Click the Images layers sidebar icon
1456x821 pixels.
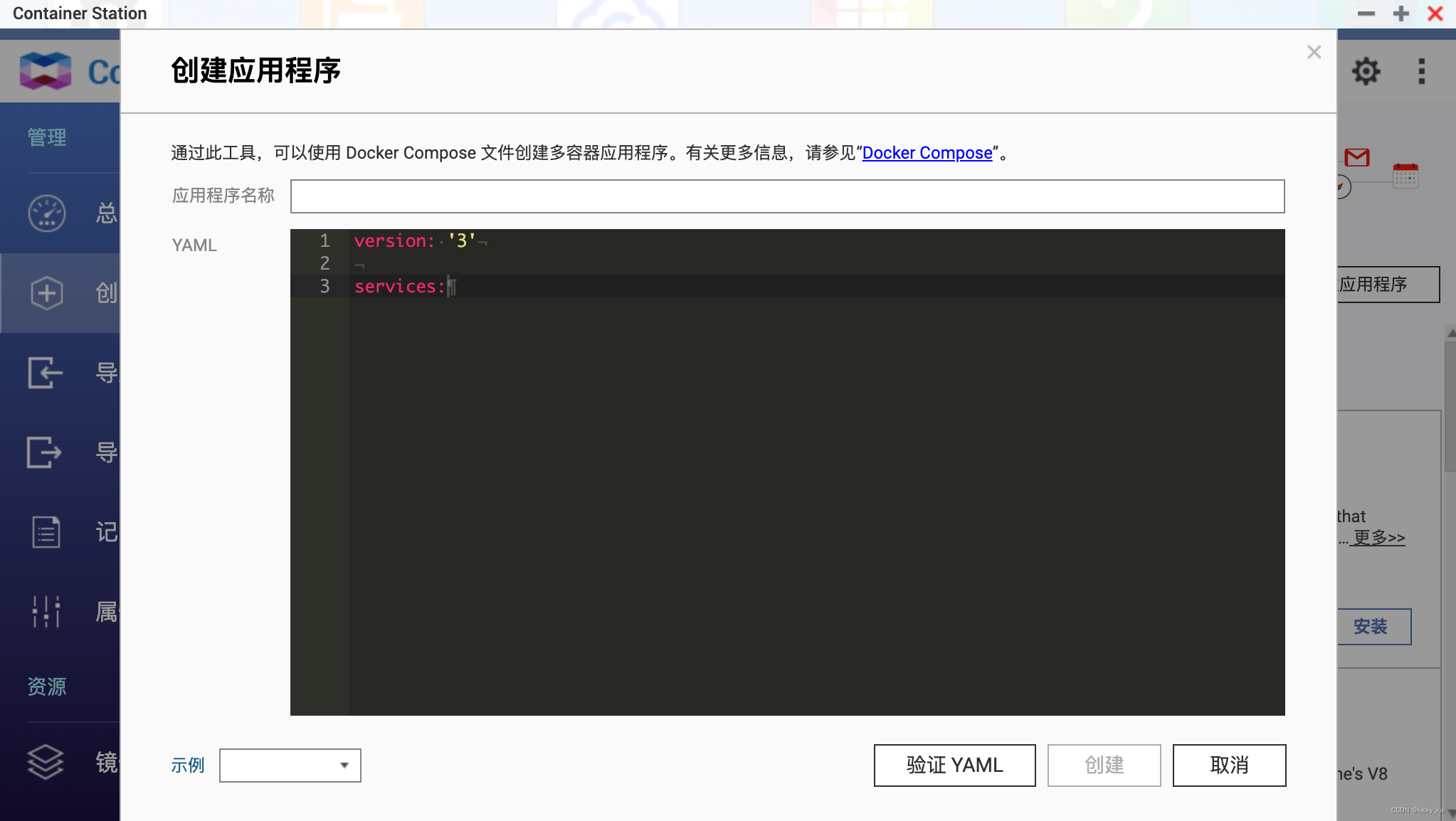(x=46, y=762)
